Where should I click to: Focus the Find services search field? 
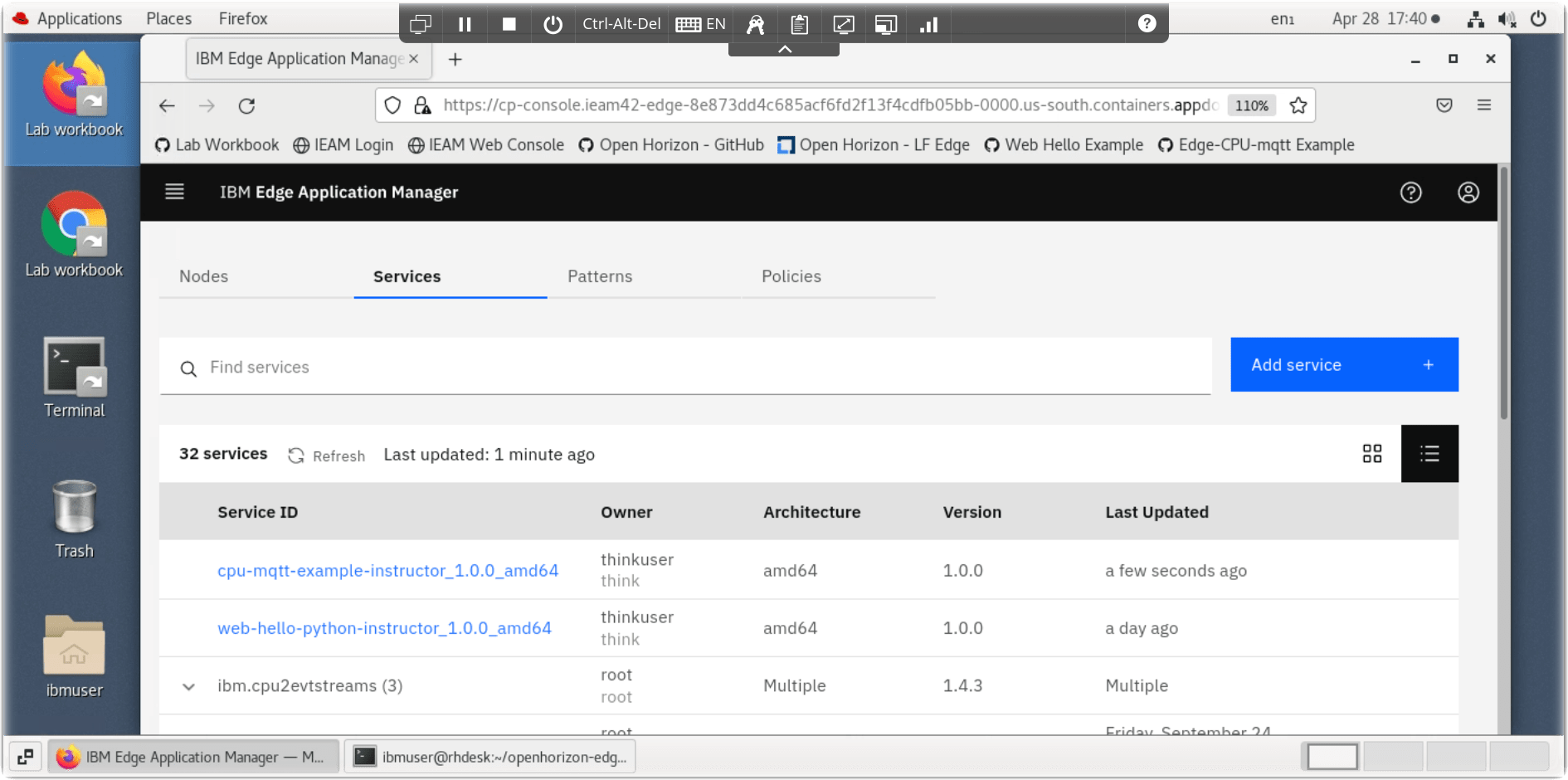(x=685, y=367)
